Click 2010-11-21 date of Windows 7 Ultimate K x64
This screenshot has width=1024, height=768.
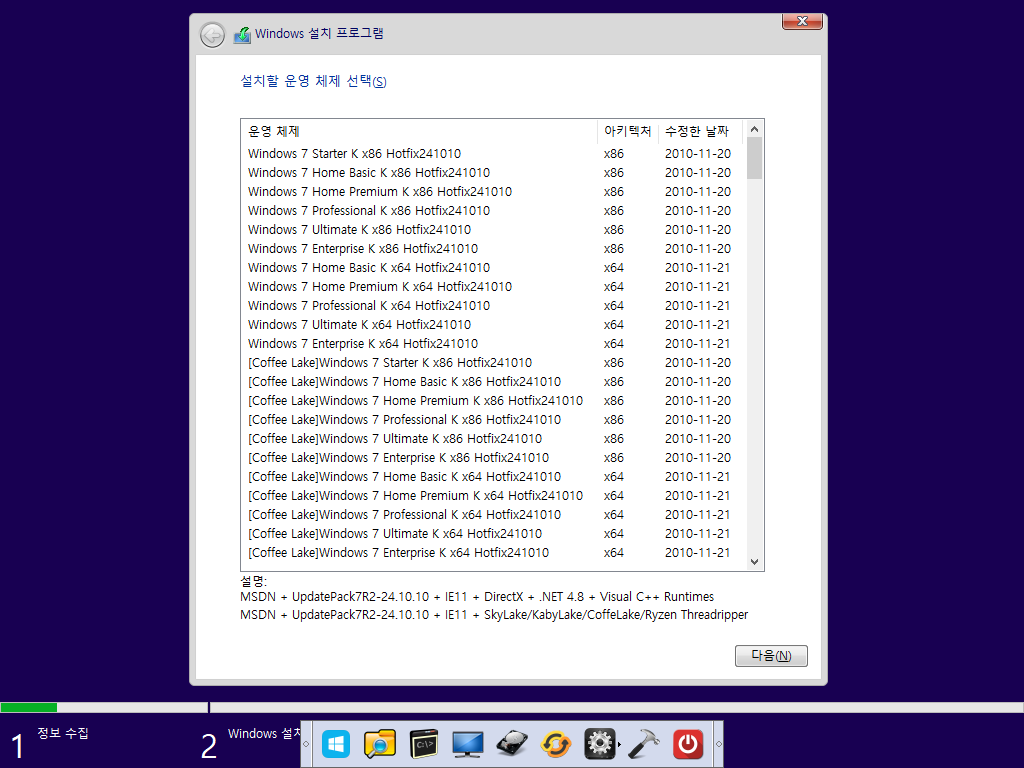[x=697, y=324]
